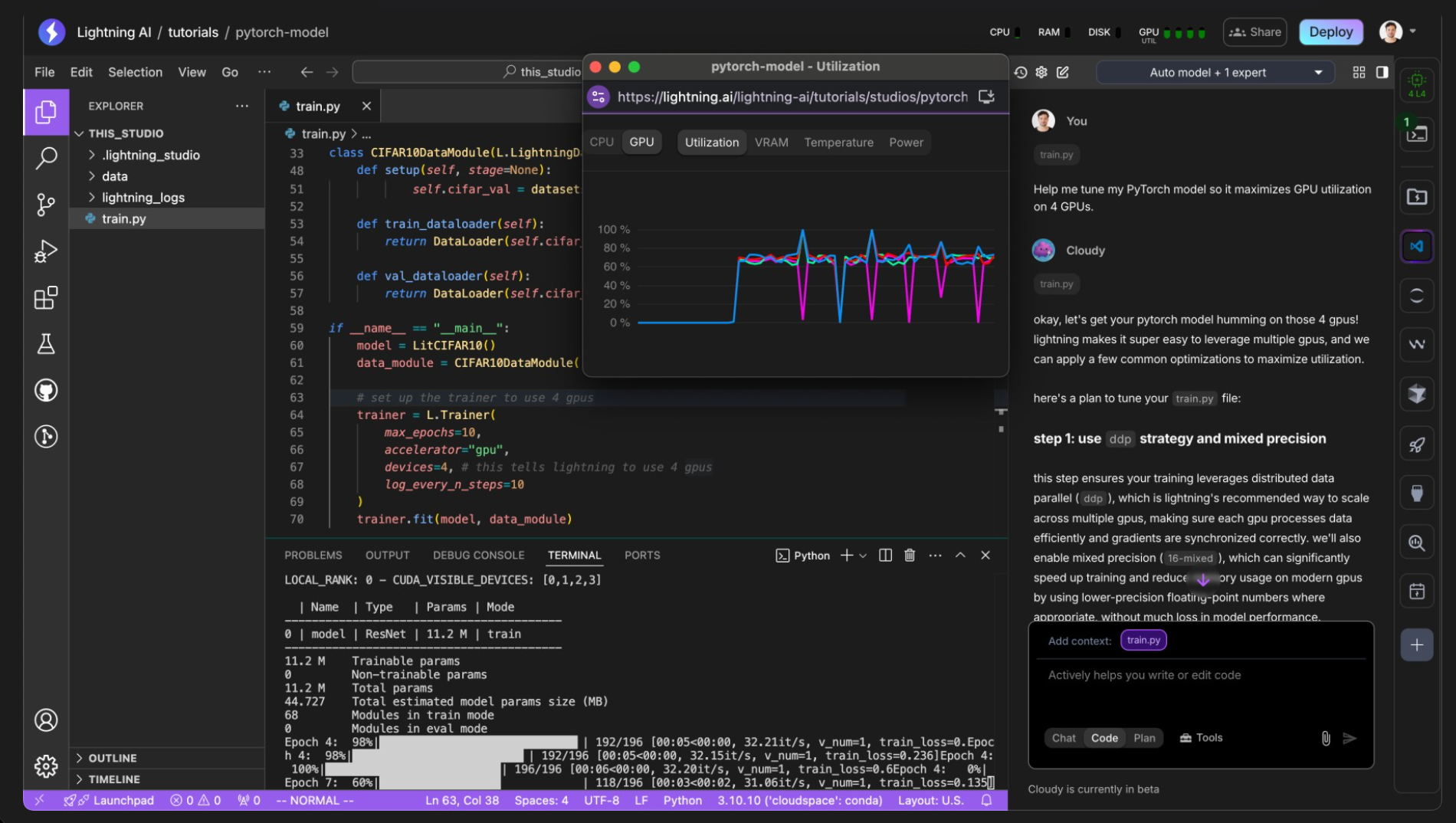Click the rocket icon in right sidebar
1456x823 pixels.
click(x=1417, y=444)
